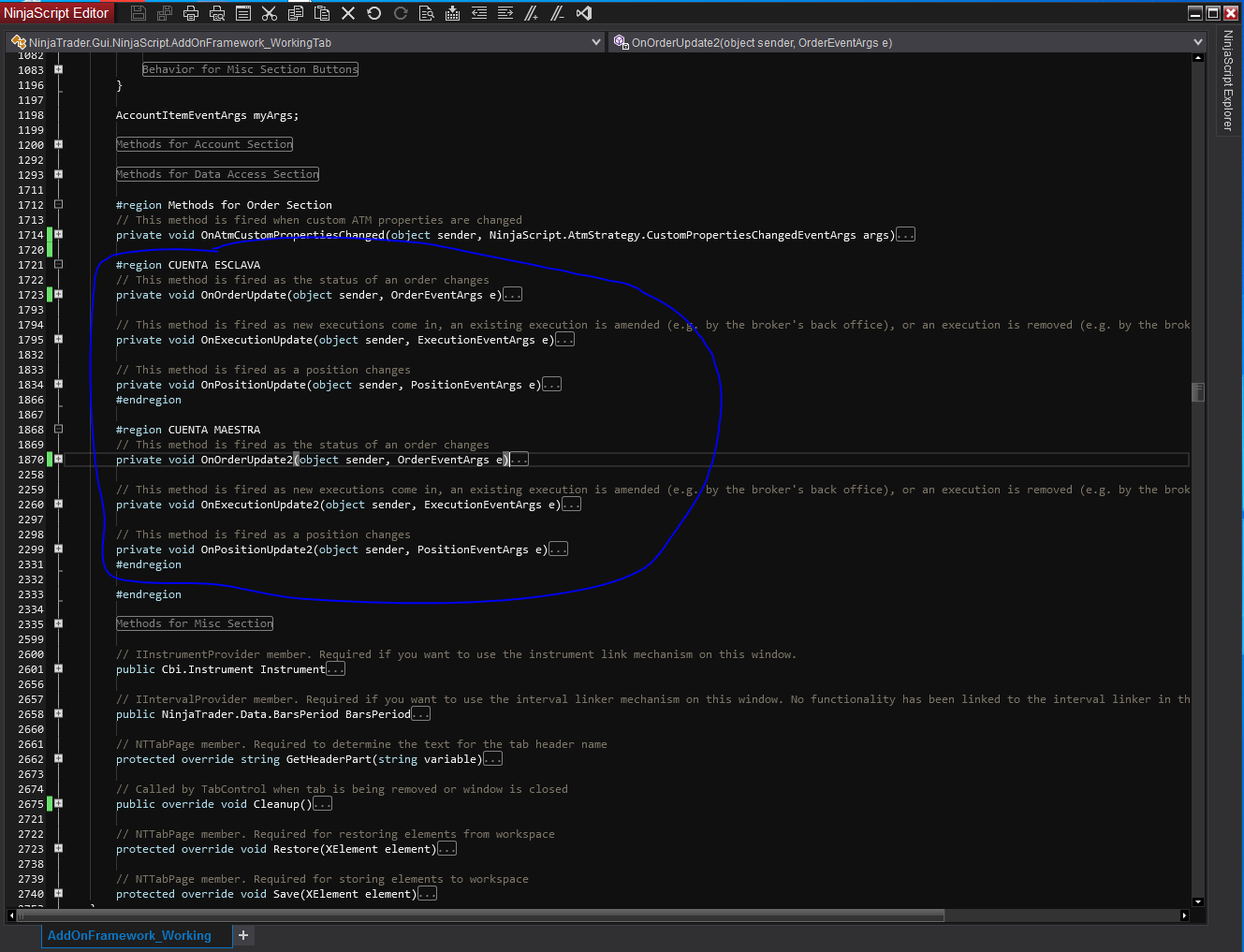Open the member dropdown showing OnOrderUpdate2
The height and width of the screenshot is (952, 1244).
[x=908, y=42]
